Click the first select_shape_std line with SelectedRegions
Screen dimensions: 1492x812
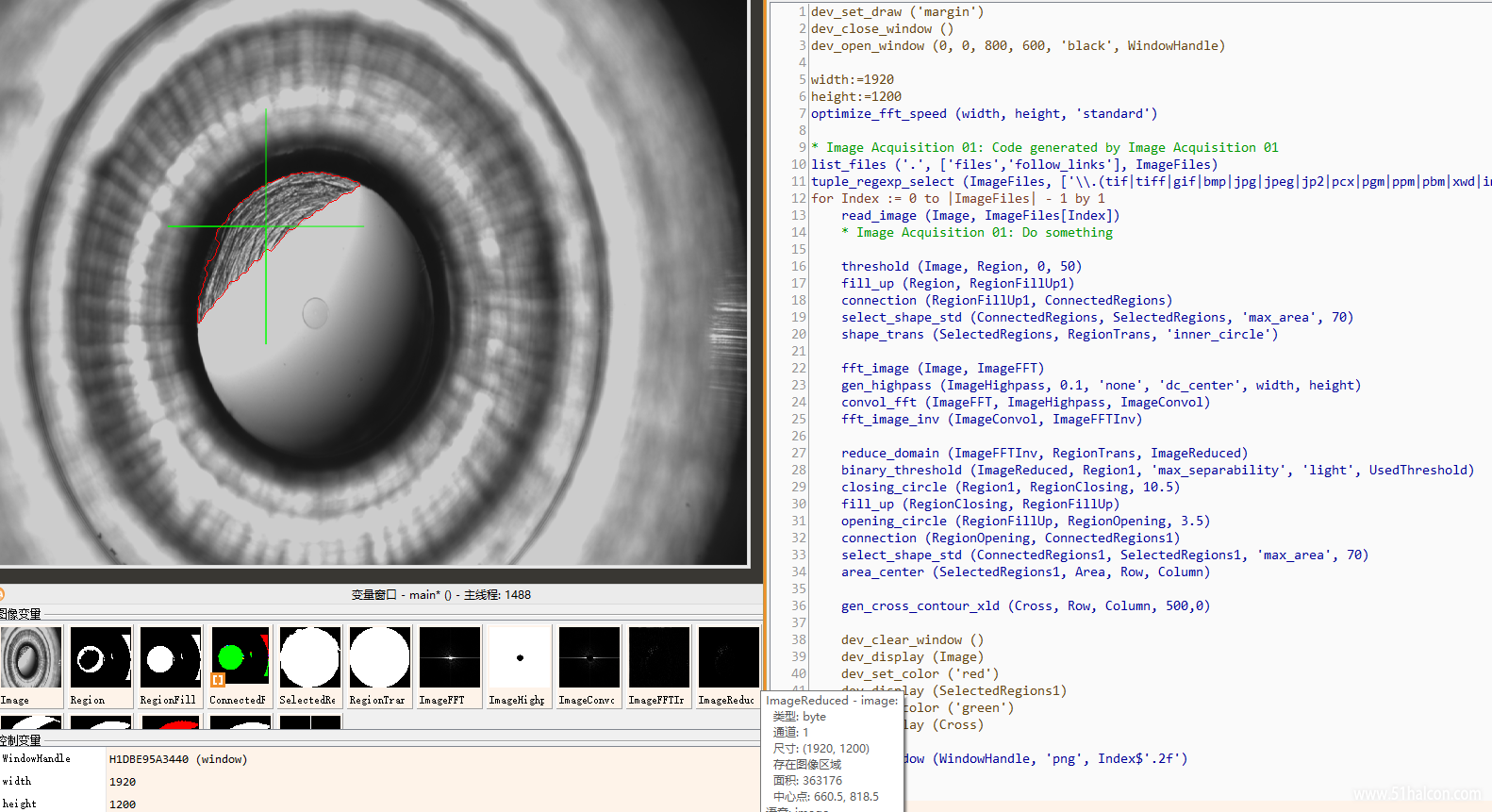(x=1097, y=317)
